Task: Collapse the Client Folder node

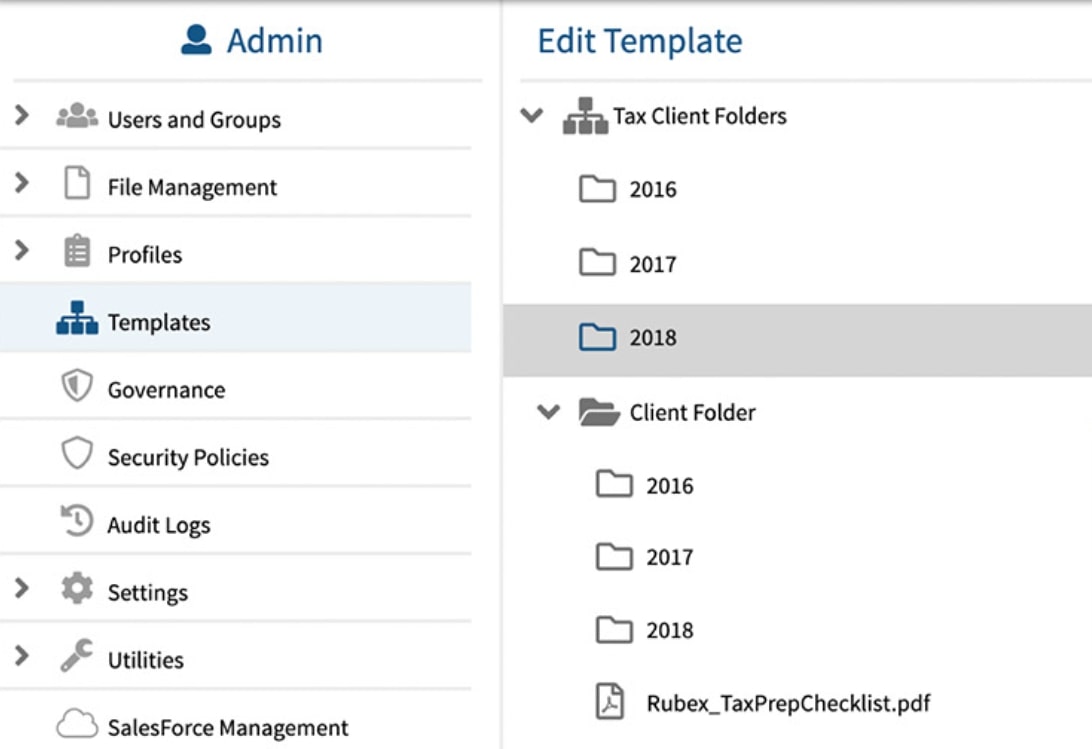Action: (549, 412)
